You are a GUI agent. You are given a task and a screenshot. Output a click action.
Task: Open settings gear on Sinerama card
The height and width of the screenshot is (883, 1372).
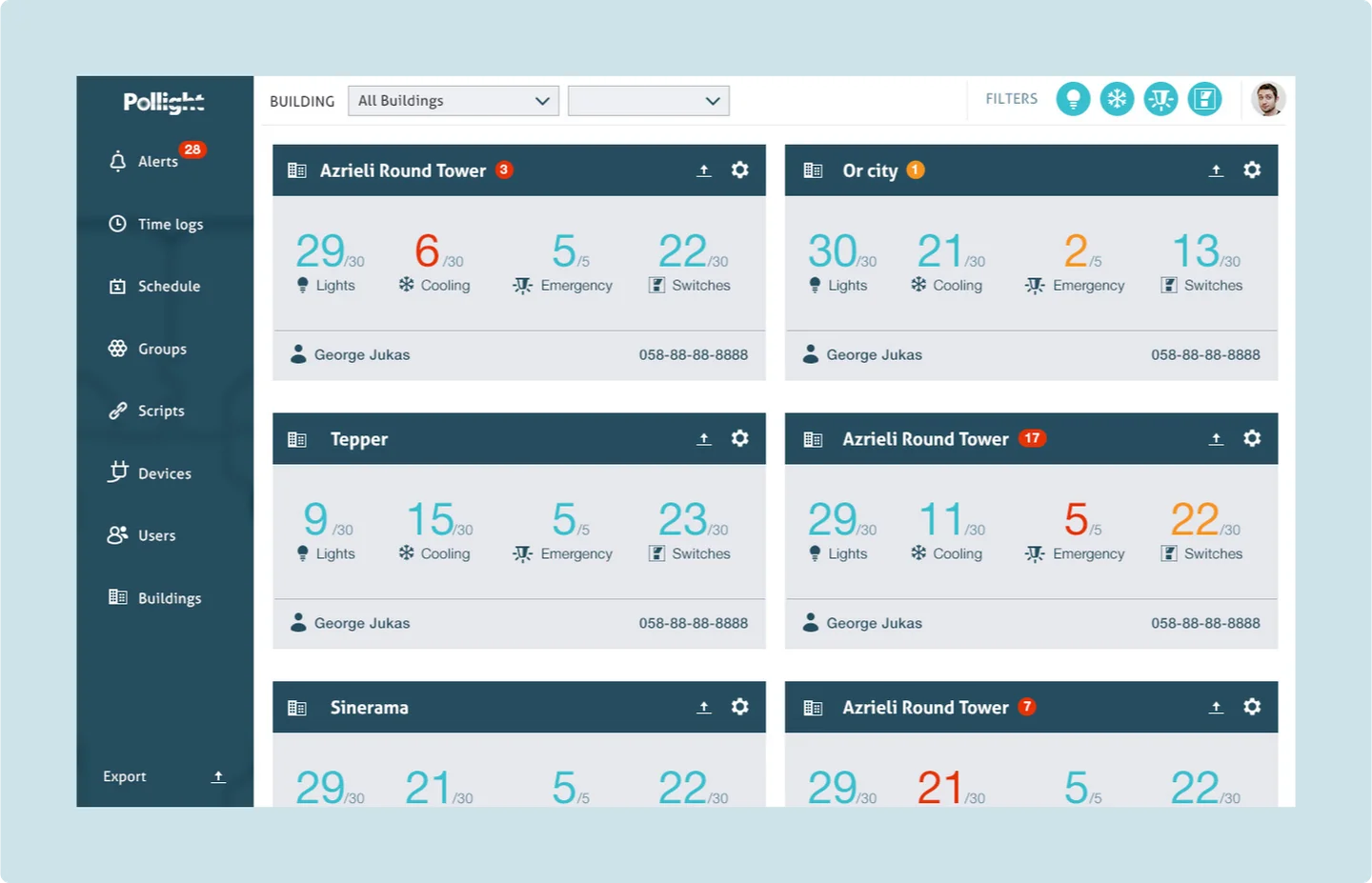coord(739,707)
